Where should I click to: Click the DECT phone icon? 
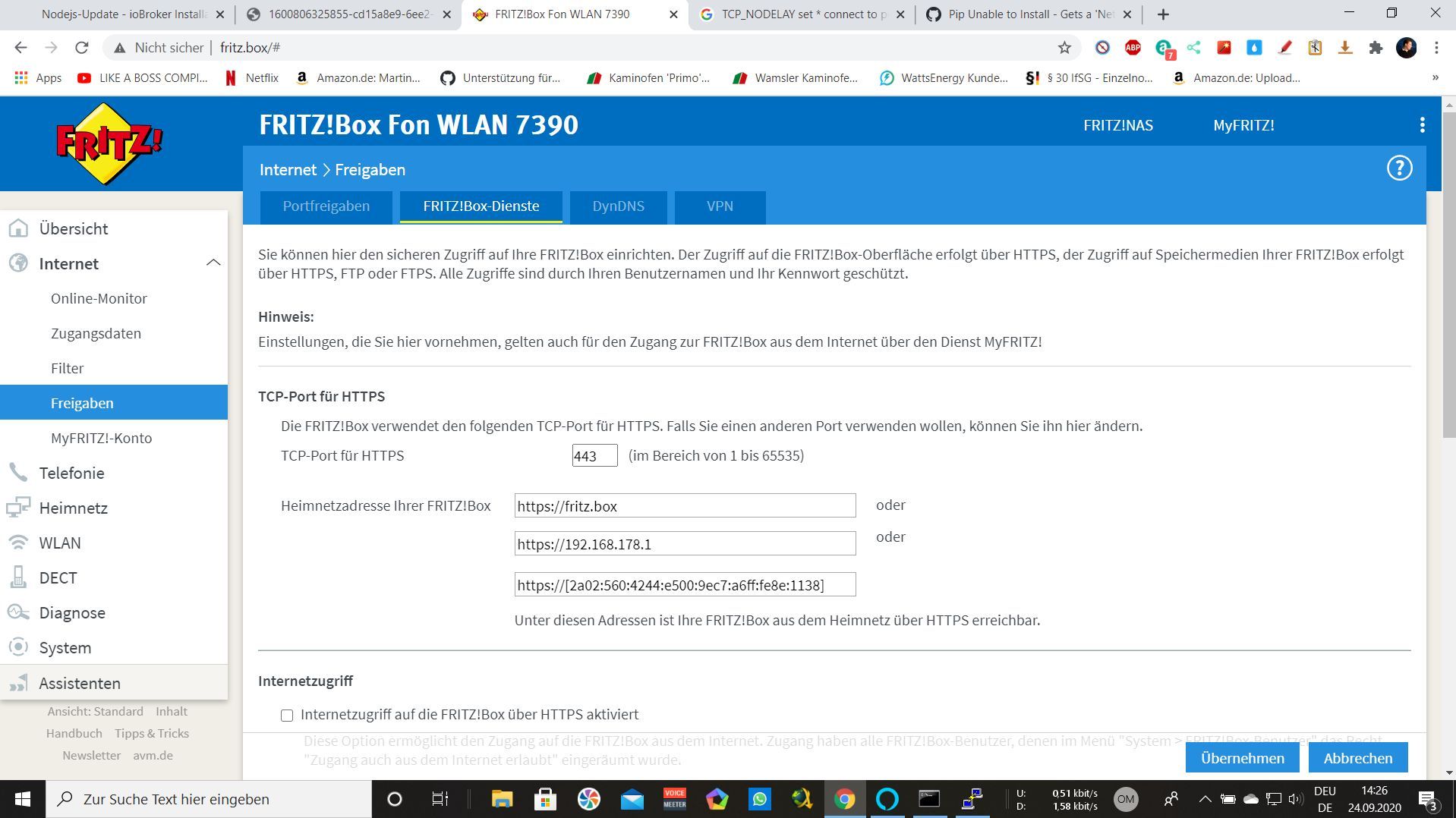[x=18, y=577]
